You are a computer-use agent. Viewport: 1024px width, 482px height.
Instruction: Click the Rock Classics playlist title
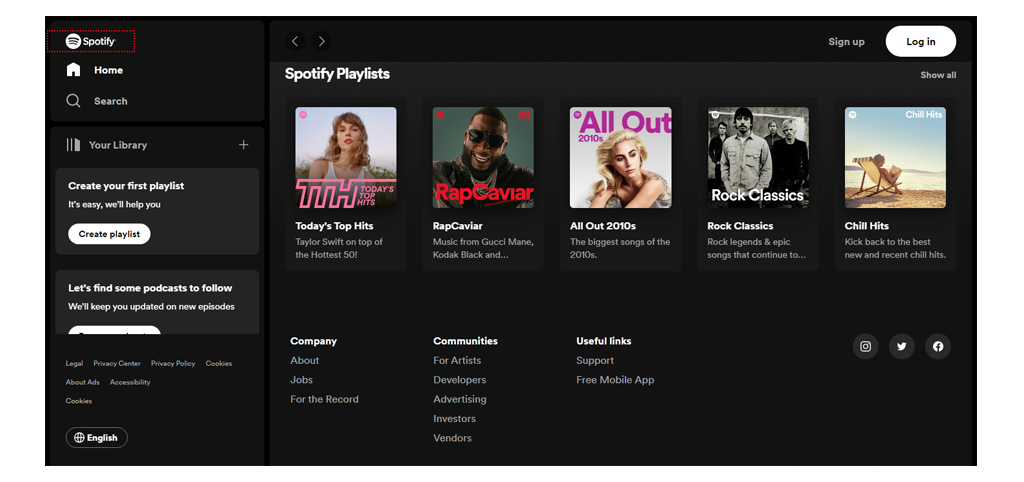click(740, 226)
